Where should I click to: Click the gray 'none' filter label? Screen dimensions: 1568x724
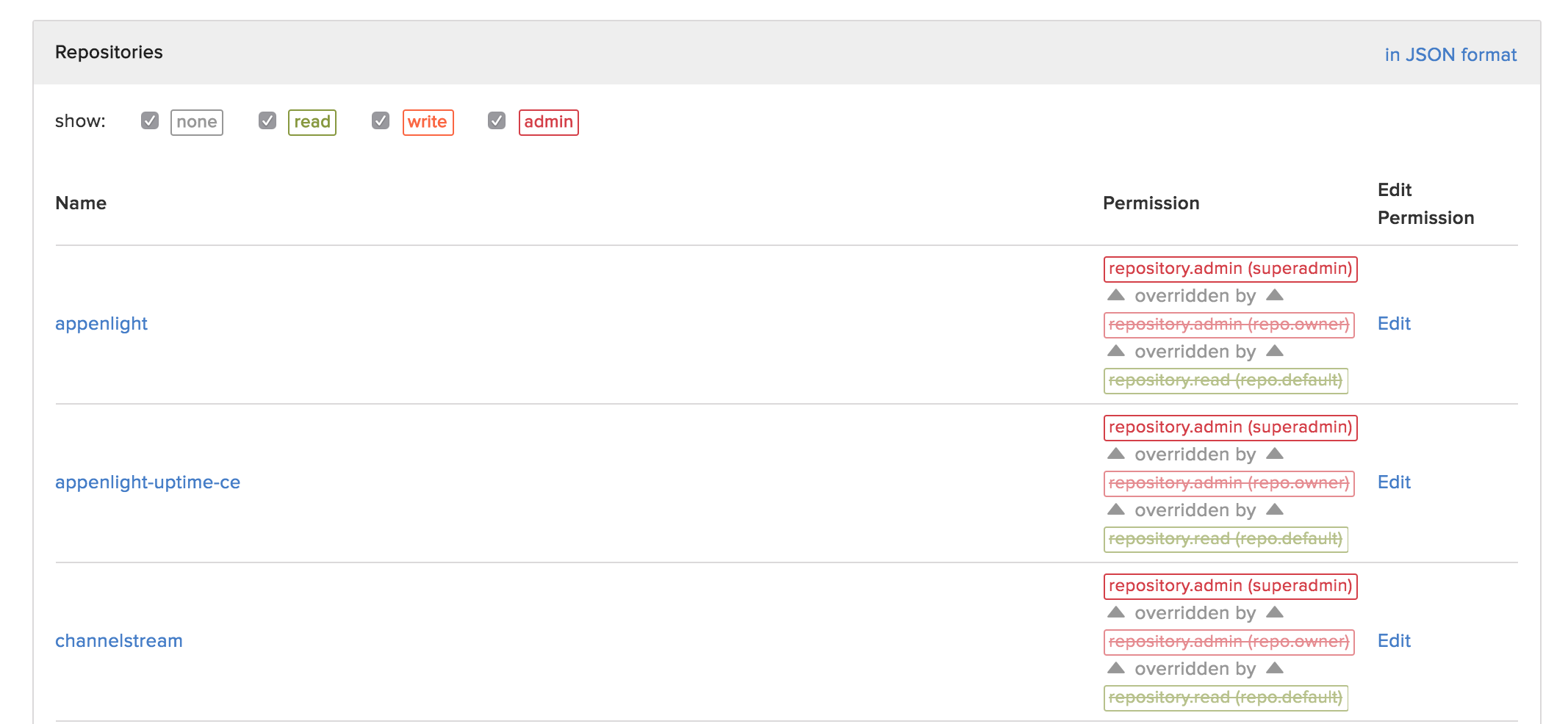click(x=197, y=122)
